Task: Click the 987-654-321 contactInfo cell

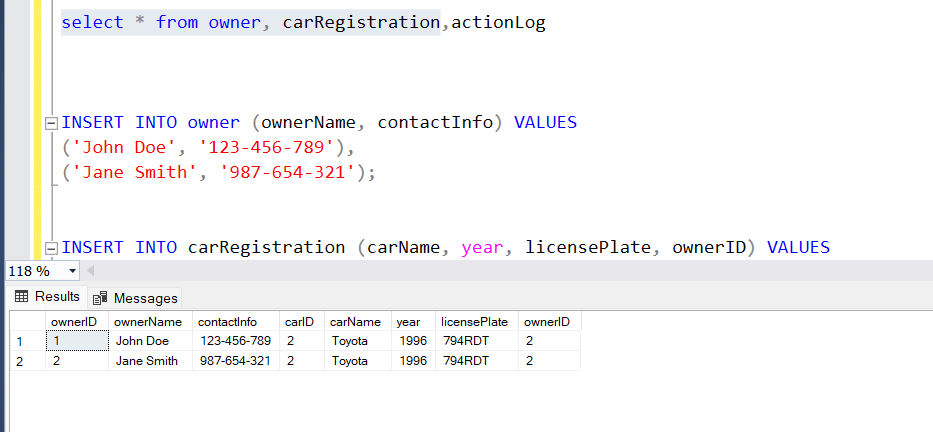Action: coord(236,361)
